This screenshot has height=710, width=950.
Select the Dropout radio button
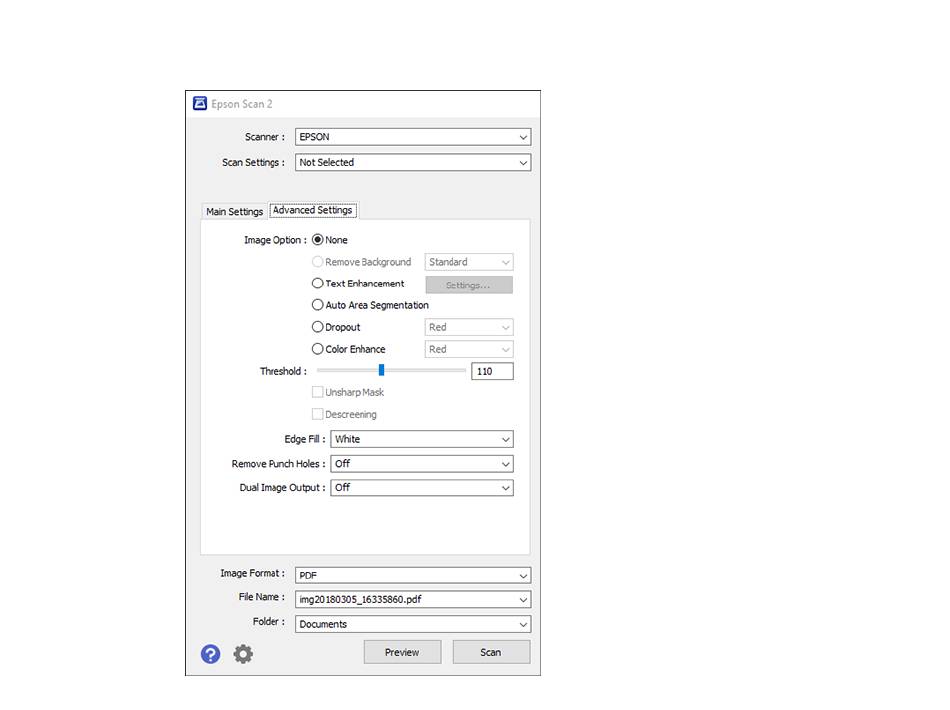point(317,327)
